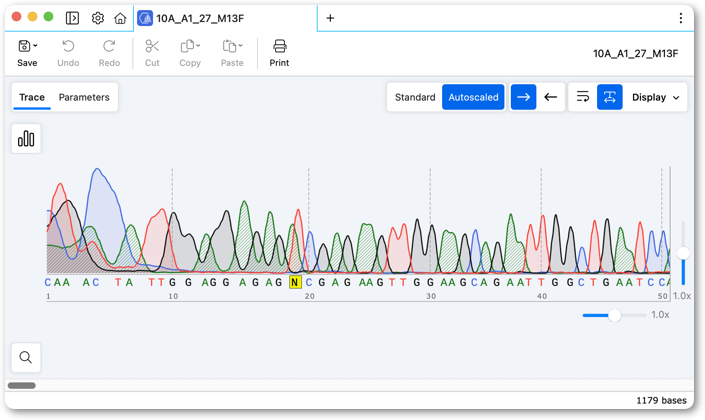
Task: Click the home icon in title bar
Action: pos(120,18)
